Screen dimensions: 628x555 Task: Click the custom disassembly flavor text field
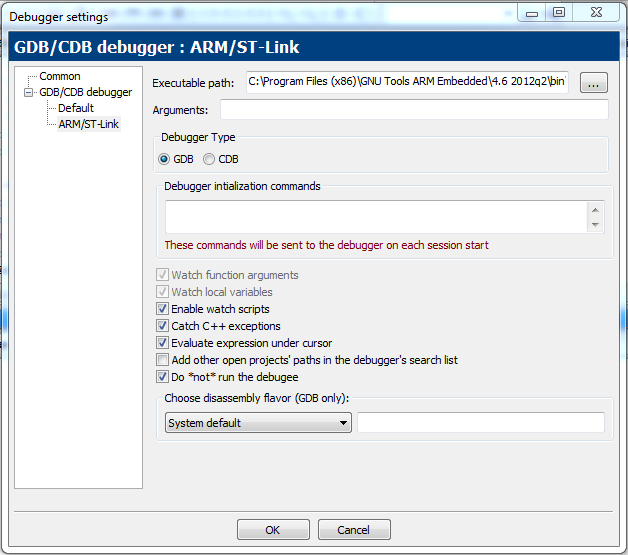click(481, 422)
